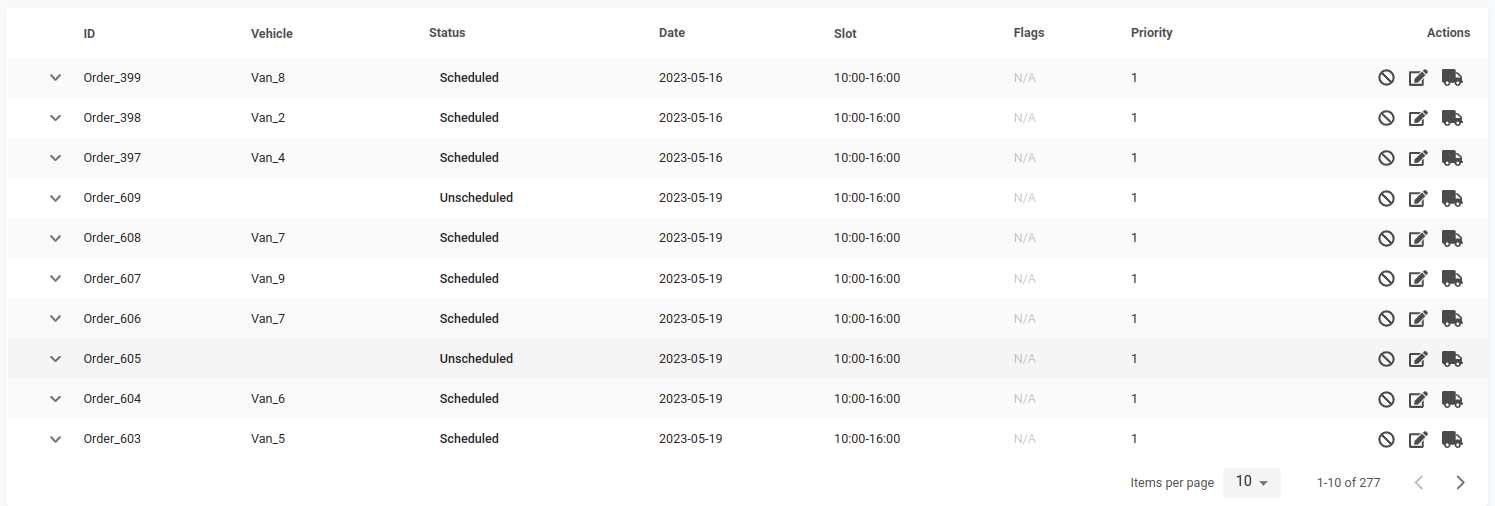Sort by the Date column header

tap(672, 33)
